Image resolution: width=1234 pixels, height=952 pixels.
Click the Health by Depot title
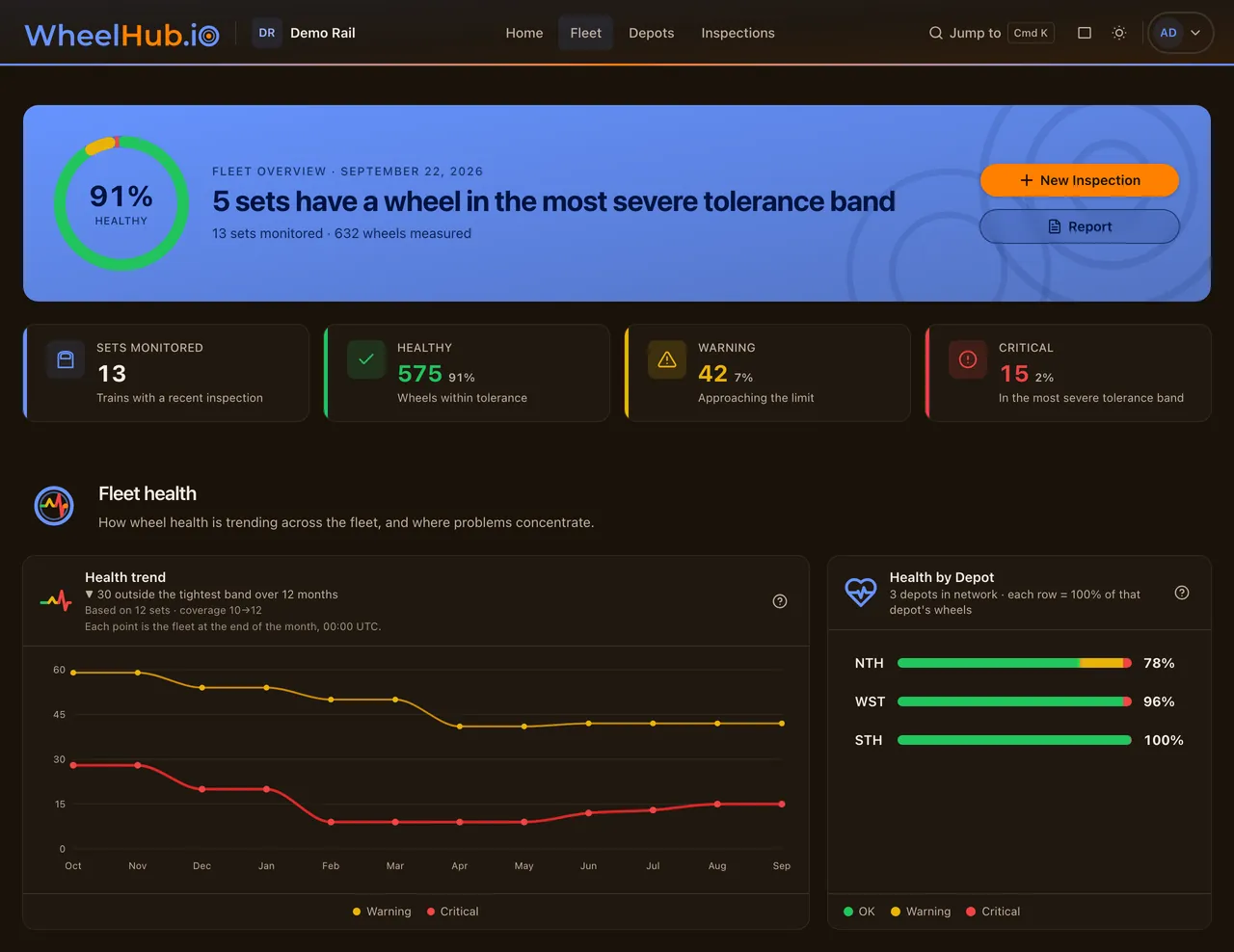pyautogui.click(x=942, y=577)
